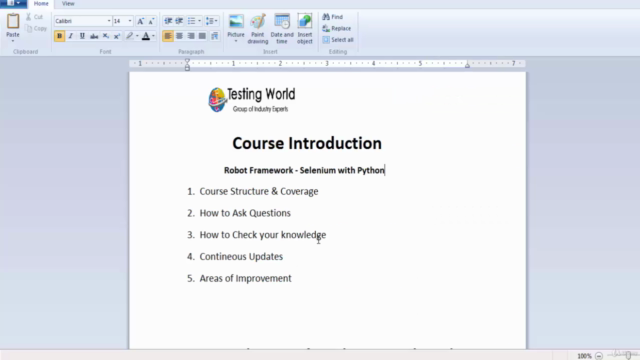The height and width of the screenshot is (360, 640).
Task: Click the Paste clipboard icon
Action: 13,21
